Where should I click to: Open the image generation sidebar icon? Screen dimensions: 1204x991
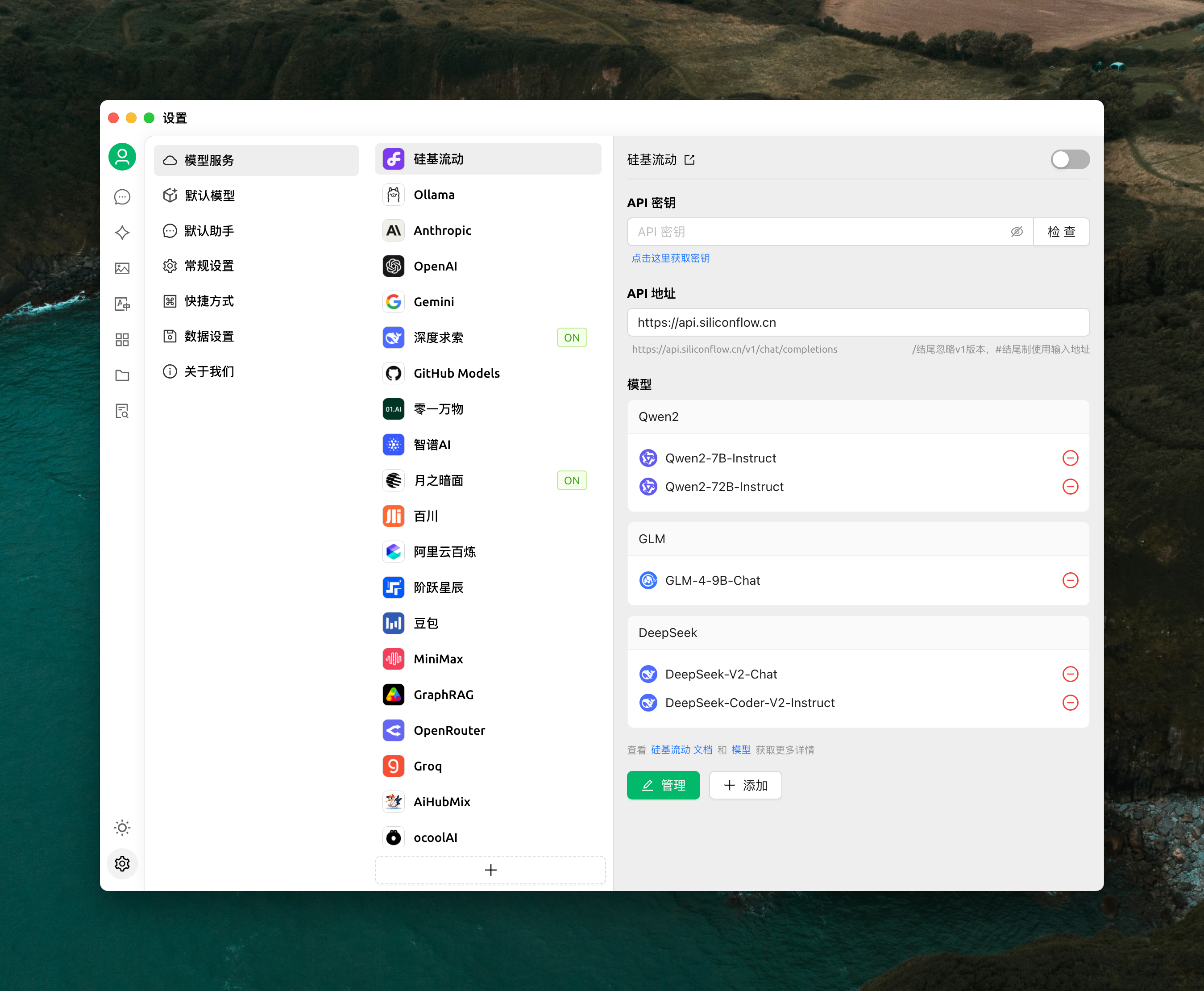click(x=122, y=268)
